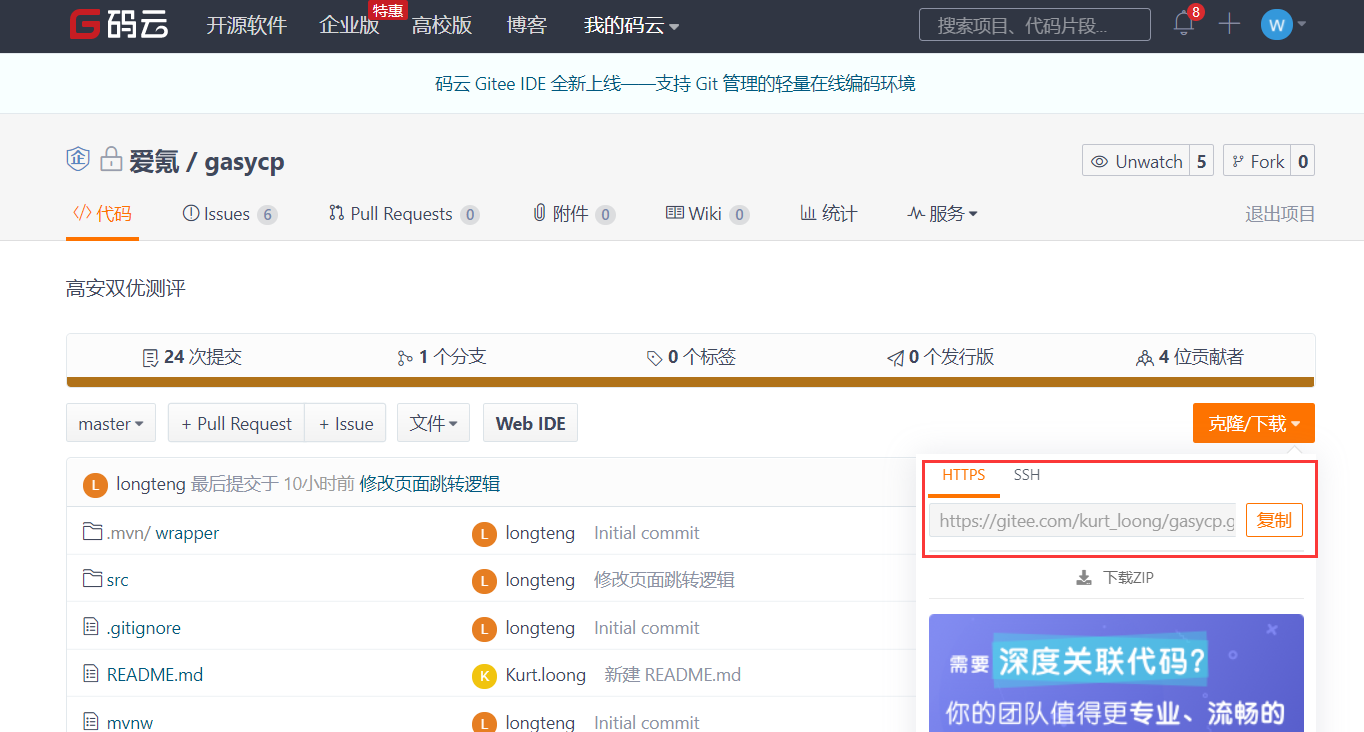The width and height of the screenshot is (1364, 732).
Task: Click longteng avatar on latest commit row
Action: [x=96, y=485]
